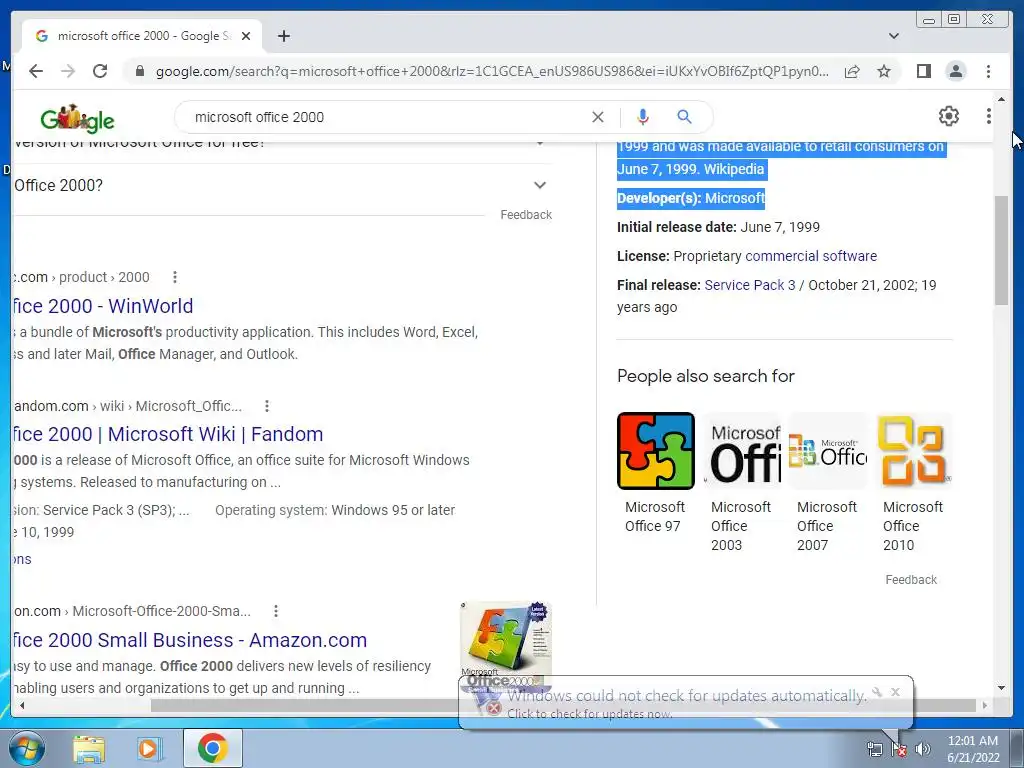
Task: Click Amazon Office 2000 product thumbnail
Action: (506, 647)
